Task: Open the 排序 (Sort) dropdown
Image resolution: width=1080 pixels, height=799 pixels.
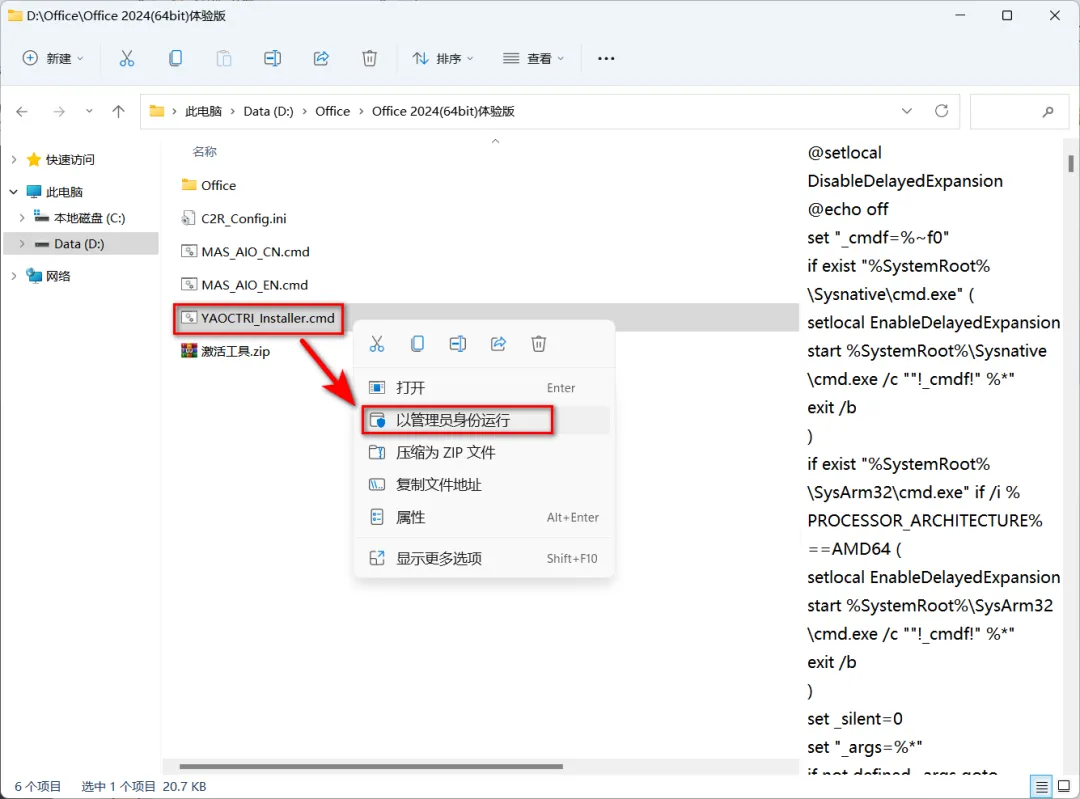Action: pyautogui.click(x=443, y=59)
